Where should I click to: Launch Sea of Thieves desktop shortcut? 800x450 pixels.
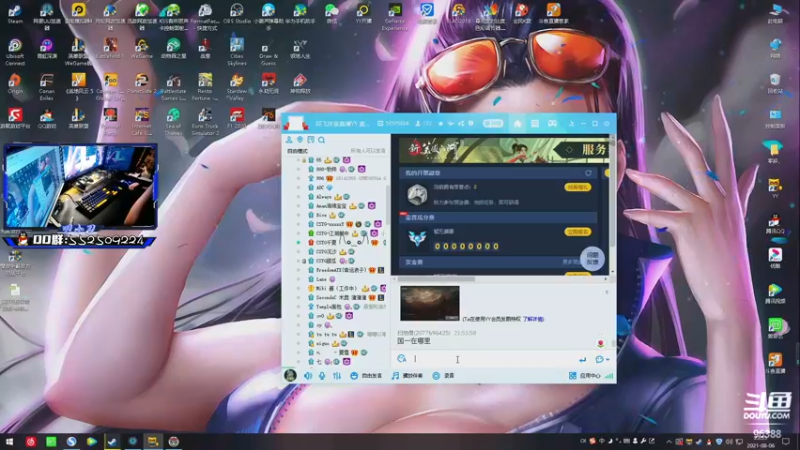point(173,121)
